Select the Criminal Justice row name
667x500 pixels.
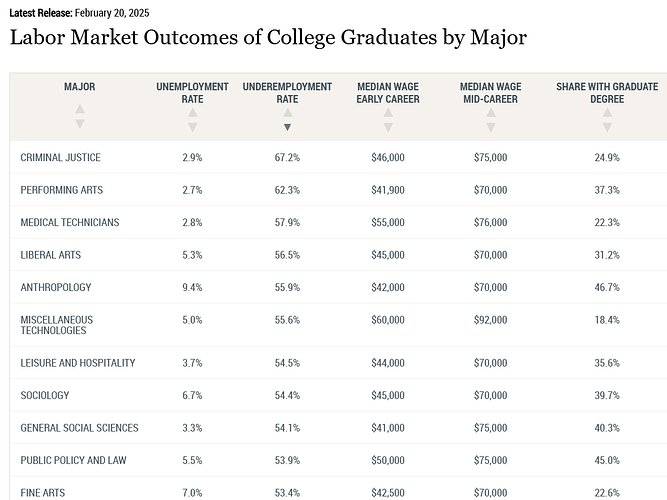60,158
